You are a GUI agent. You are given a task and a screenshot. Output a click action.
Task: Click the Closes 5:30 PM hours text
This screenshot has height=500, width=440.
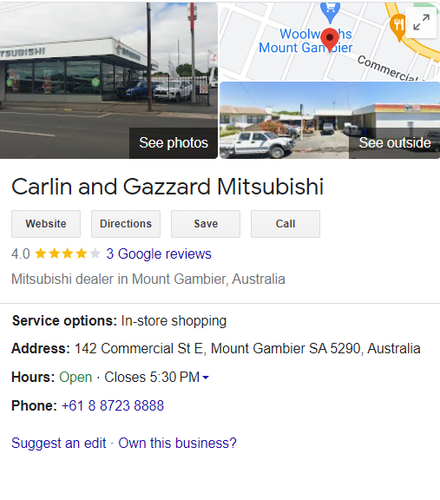152,377
